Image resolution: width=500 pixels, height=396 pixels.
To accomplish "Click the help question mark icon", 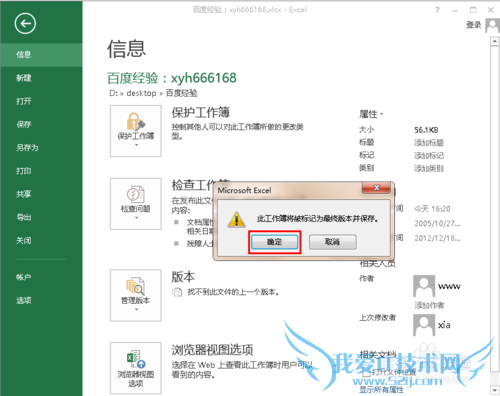I will tap(437, 10).
